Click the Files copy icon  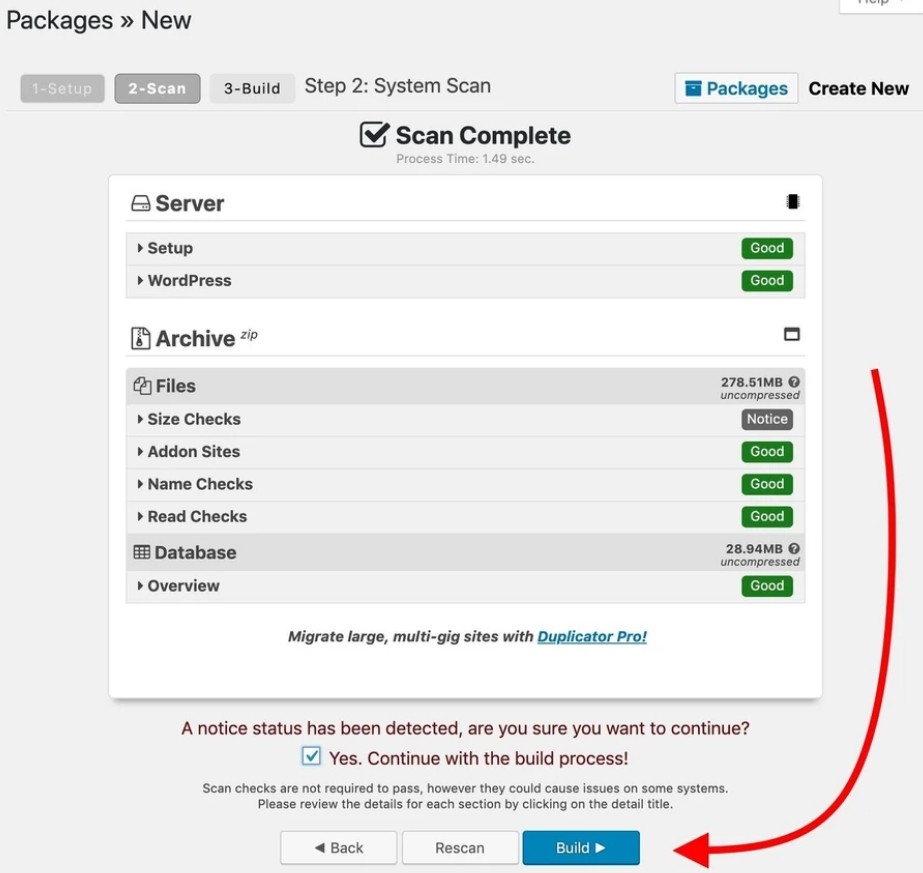point(142,386)
